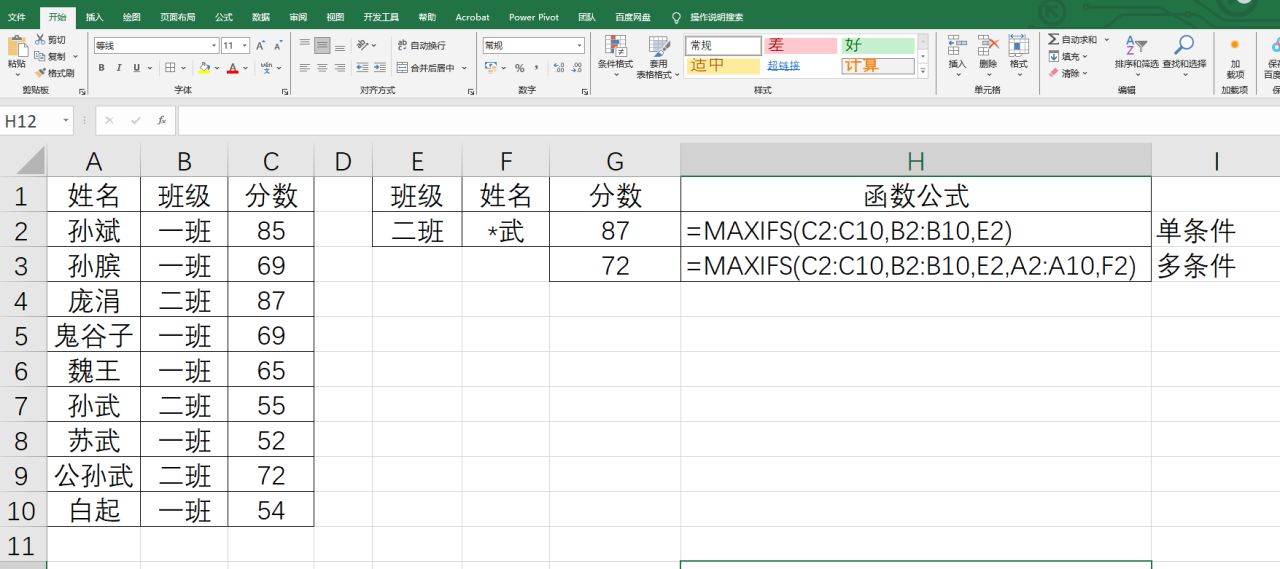Apply the 适中 cell style
The image size is (1280, 569).
click(x=723, y=66)
